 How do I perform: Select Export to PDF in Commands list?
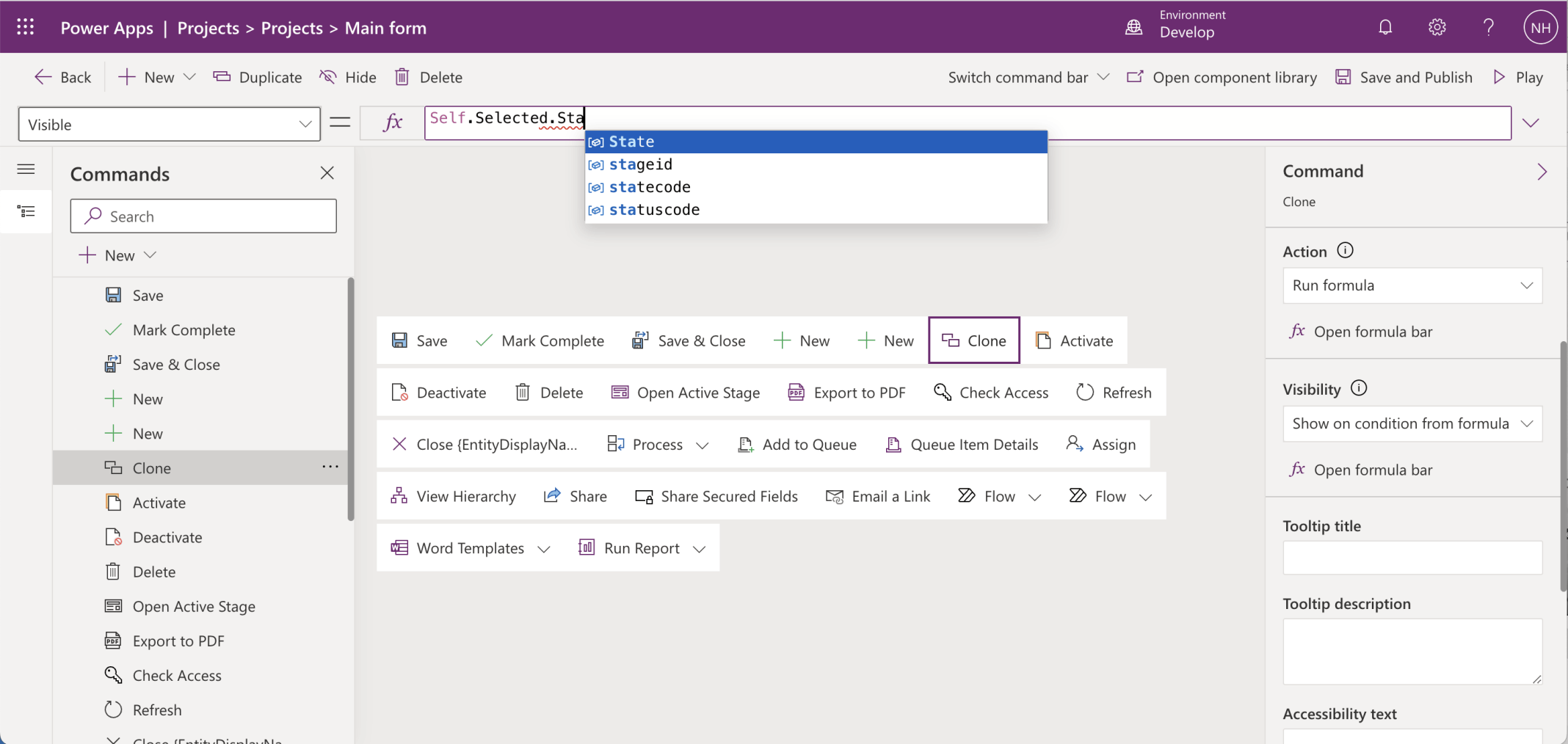click(178, 641)
